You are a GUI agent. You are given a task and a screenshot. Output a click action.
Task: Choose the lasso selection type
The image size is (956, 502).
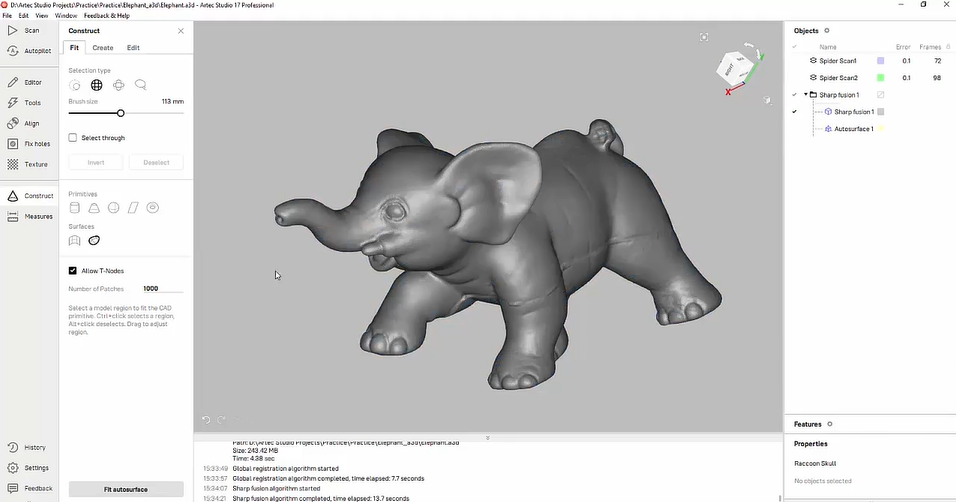point(140,85)
